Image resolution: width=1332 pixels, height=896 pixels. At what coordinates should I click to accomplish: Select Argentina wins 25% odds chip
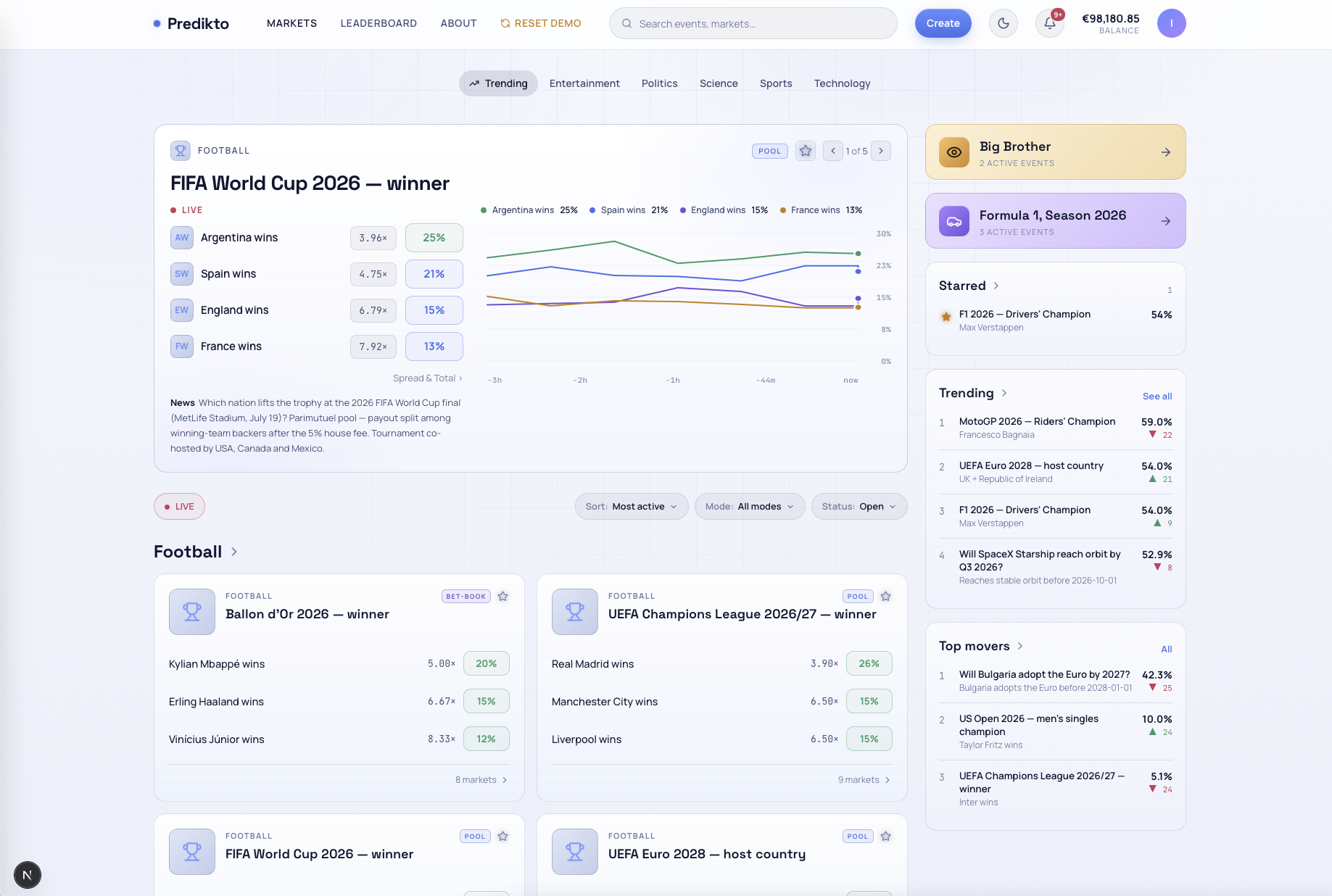(x=434, y=238)
